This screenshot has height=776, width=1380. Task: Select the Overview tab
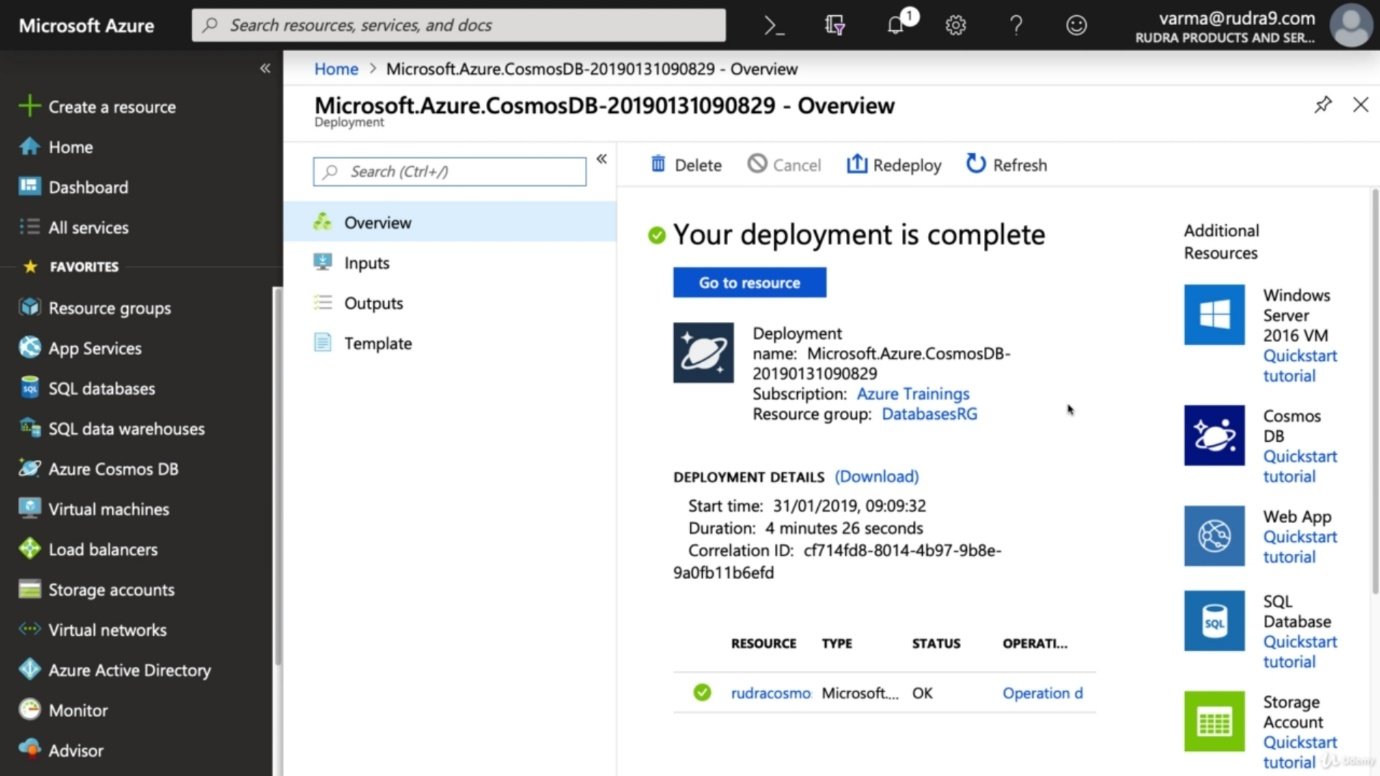click(x=450, y=222)
